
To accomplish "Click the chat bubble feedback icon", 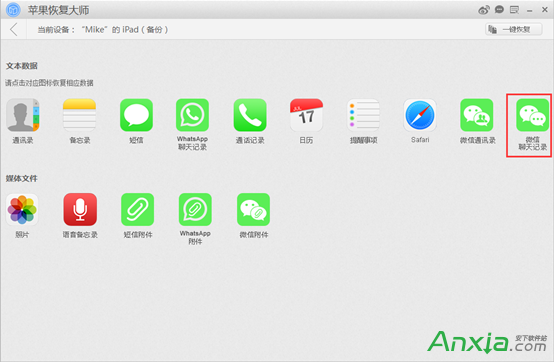I will (x=499, y=10).
